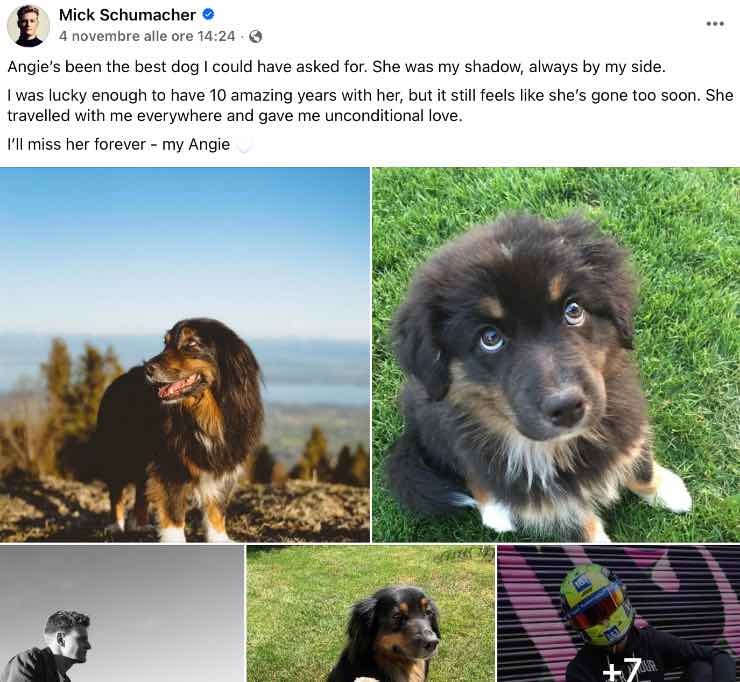The width and height of the screenshot is (740, 682).
Task: Click the '10 amazing years' paragraph text
Action: tap(370, 105)
